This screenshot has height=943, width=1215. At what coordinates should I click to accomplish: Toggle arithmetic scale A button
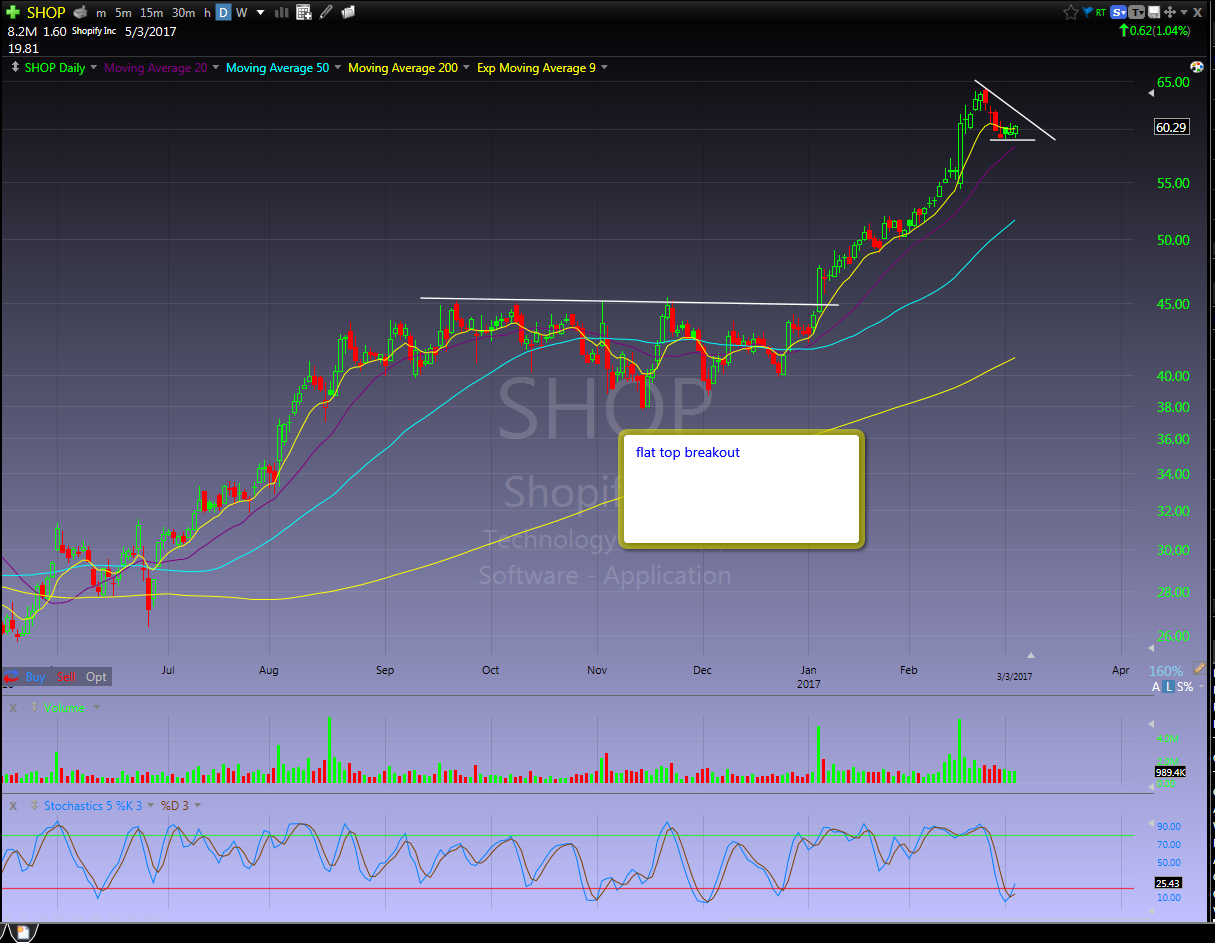point(1156,687)
